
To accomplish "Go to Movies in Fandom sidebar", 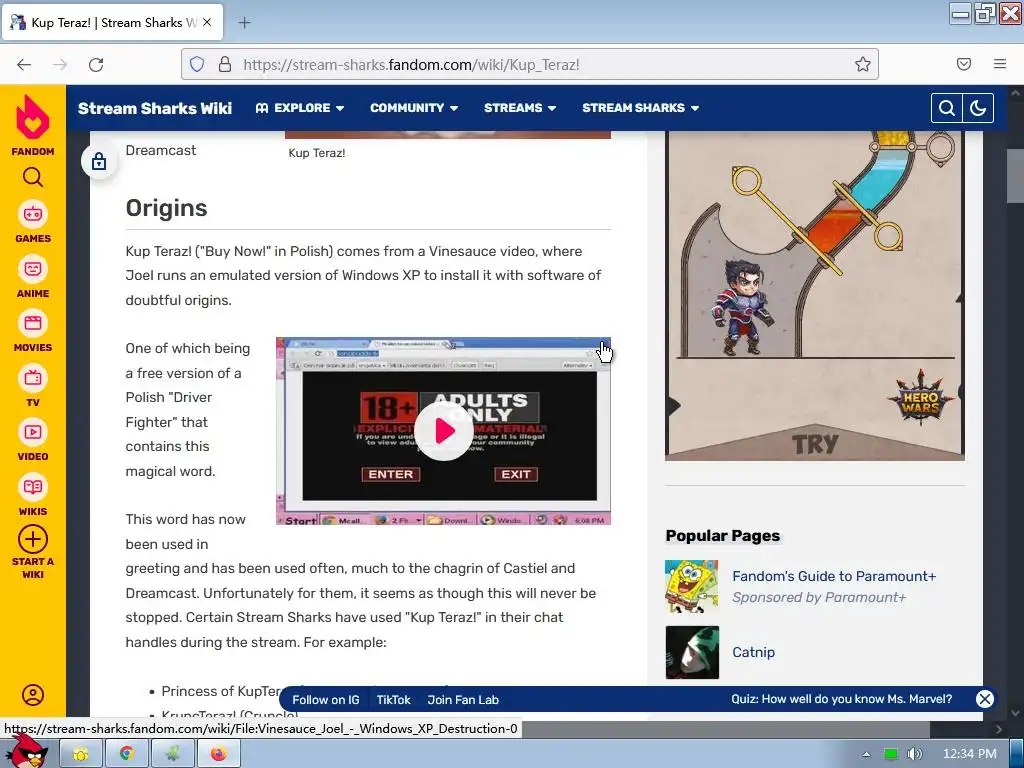I will [x=33, y=332].
